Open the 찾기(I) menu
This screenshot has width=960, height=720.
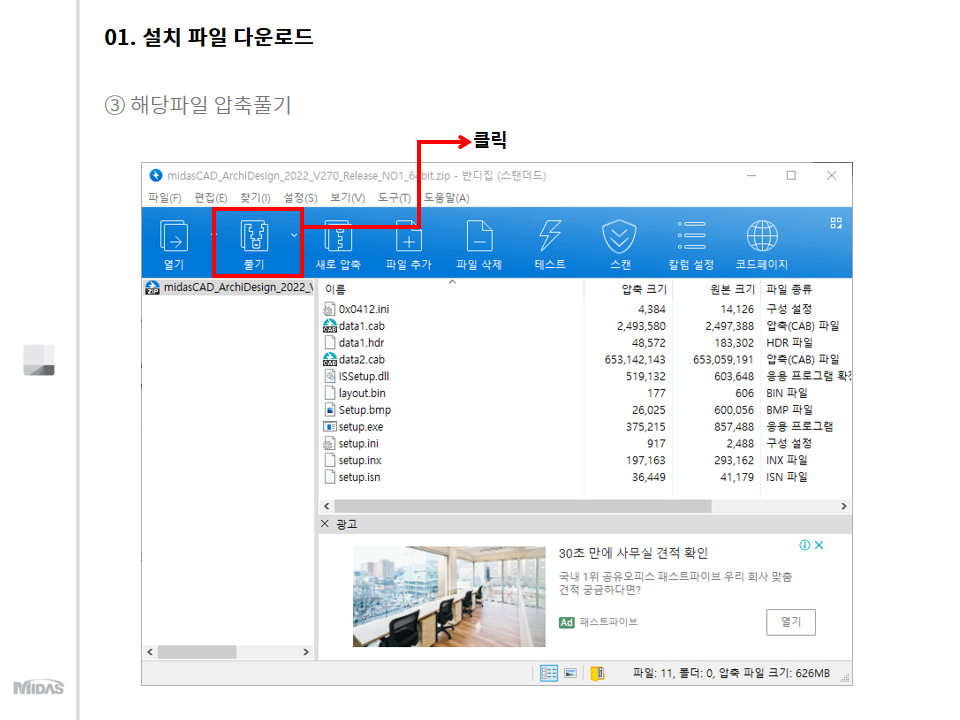click(x=255, y=198)
